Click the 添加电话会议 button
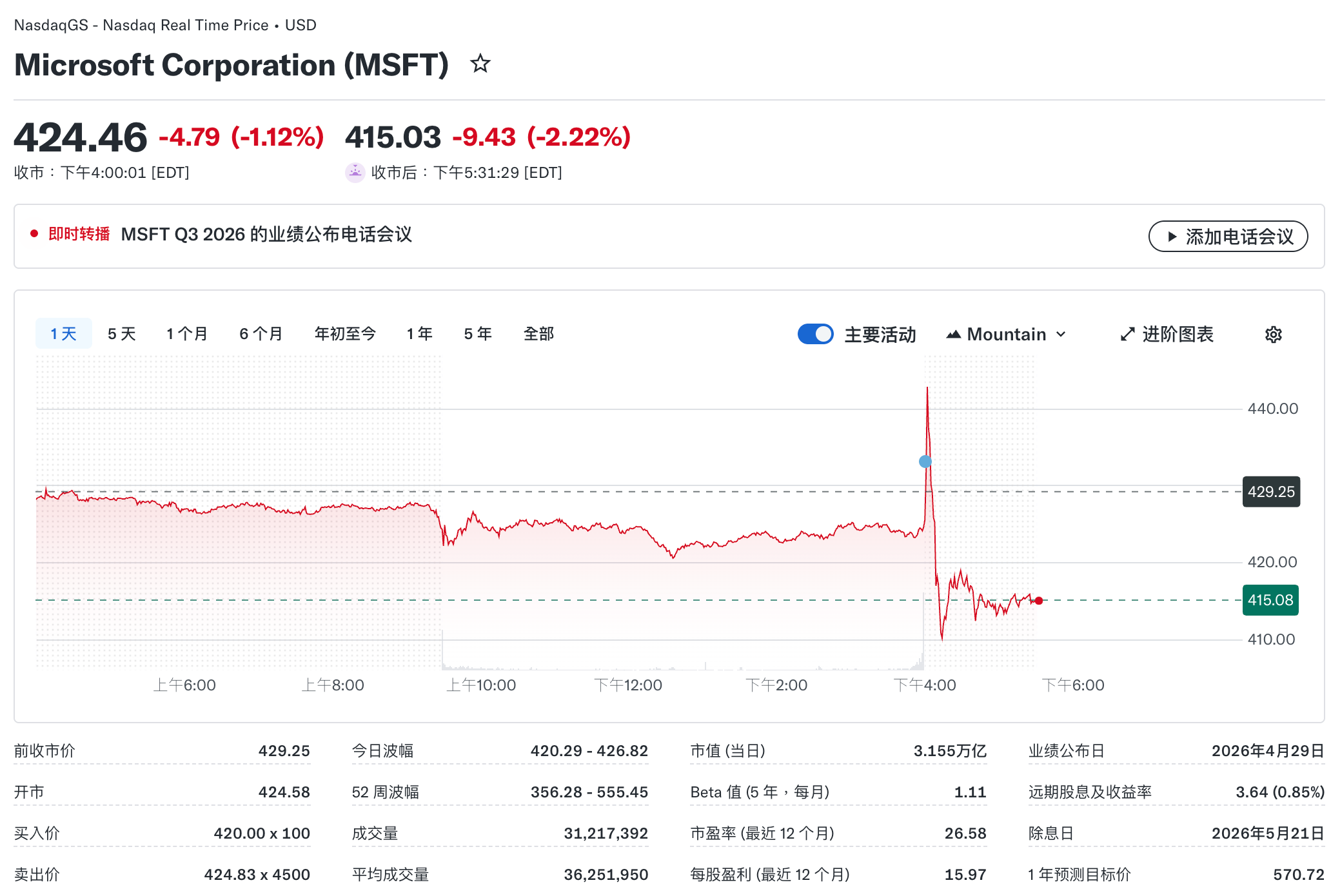This screenshot has width=1331, height=896. tap(1228, 237)
